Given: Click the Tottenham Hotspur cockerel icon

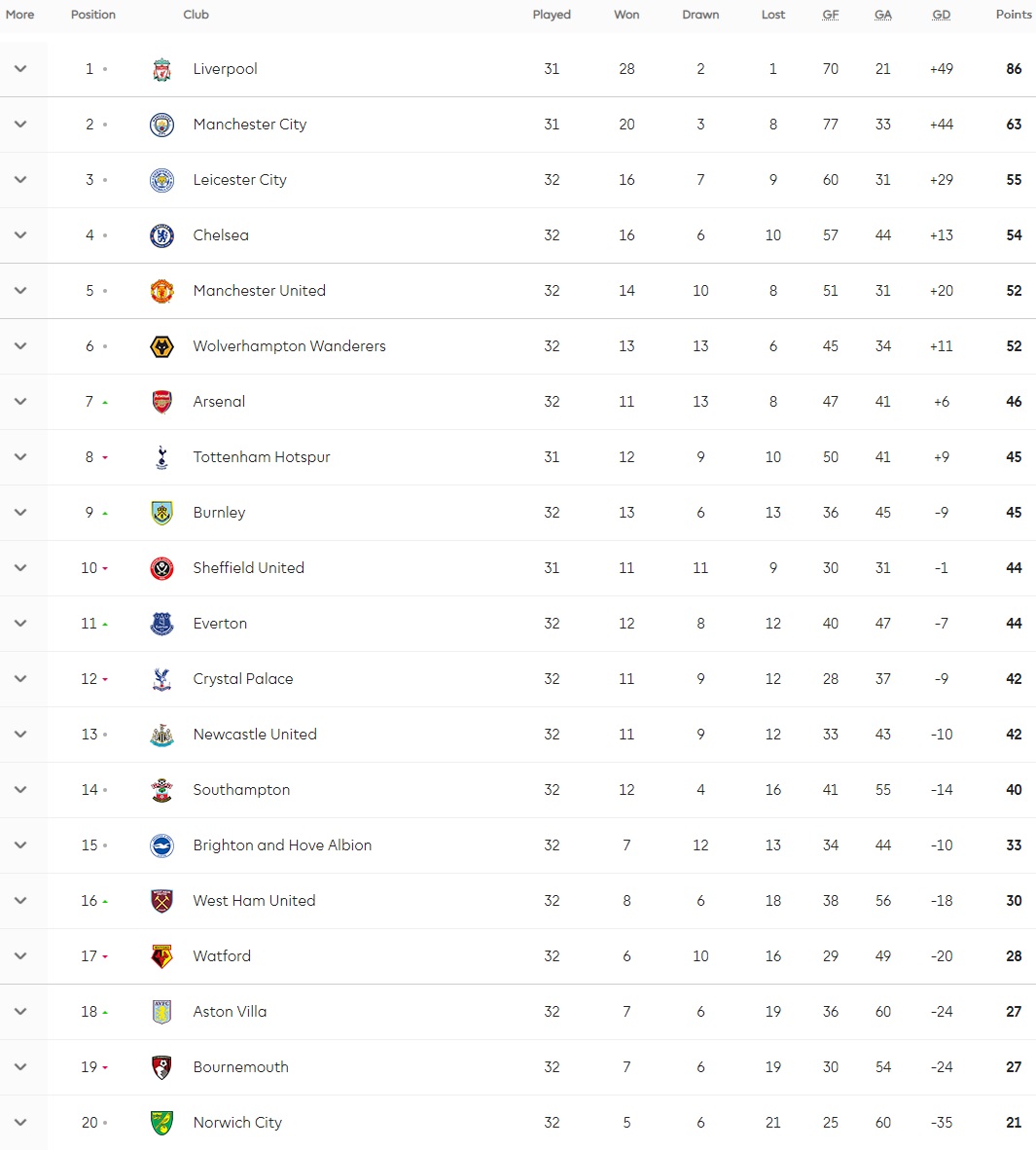Looking at the screenshot, I should tap(162, 457).
